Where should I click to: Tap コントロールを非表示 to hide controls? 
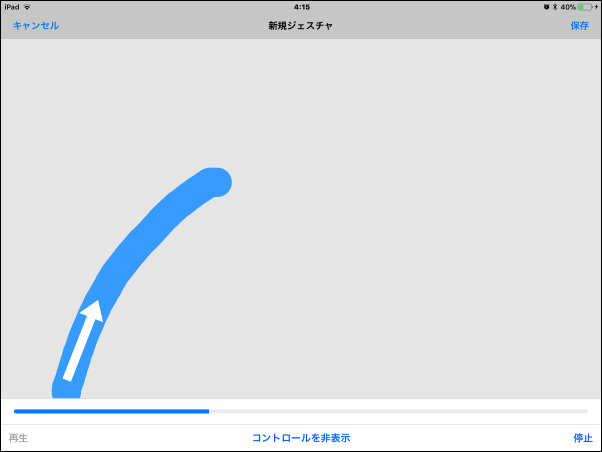pyautogui.click(x=301, y=438)
